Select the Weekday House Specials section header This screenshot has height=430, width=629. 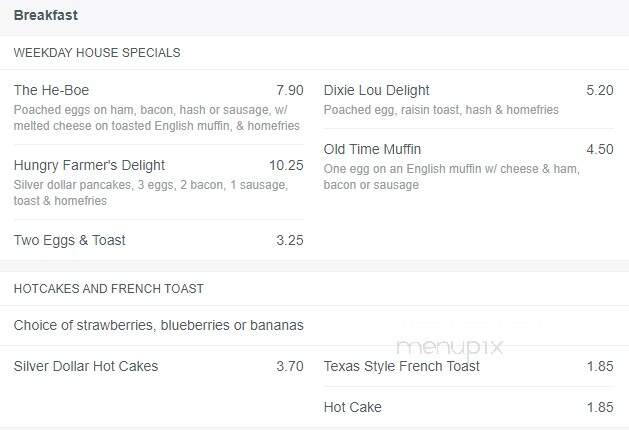(97, 53)
